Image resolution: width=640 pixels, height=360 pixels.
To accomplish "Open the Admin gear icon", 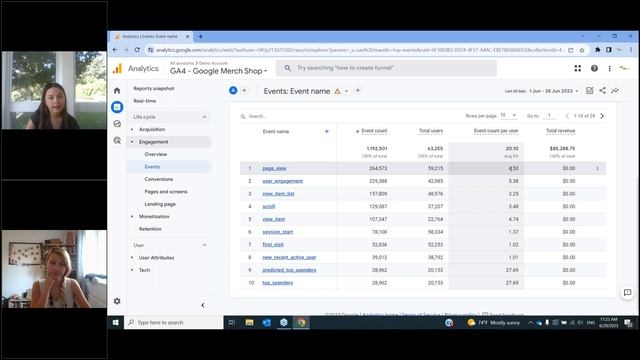I will 117,301.
